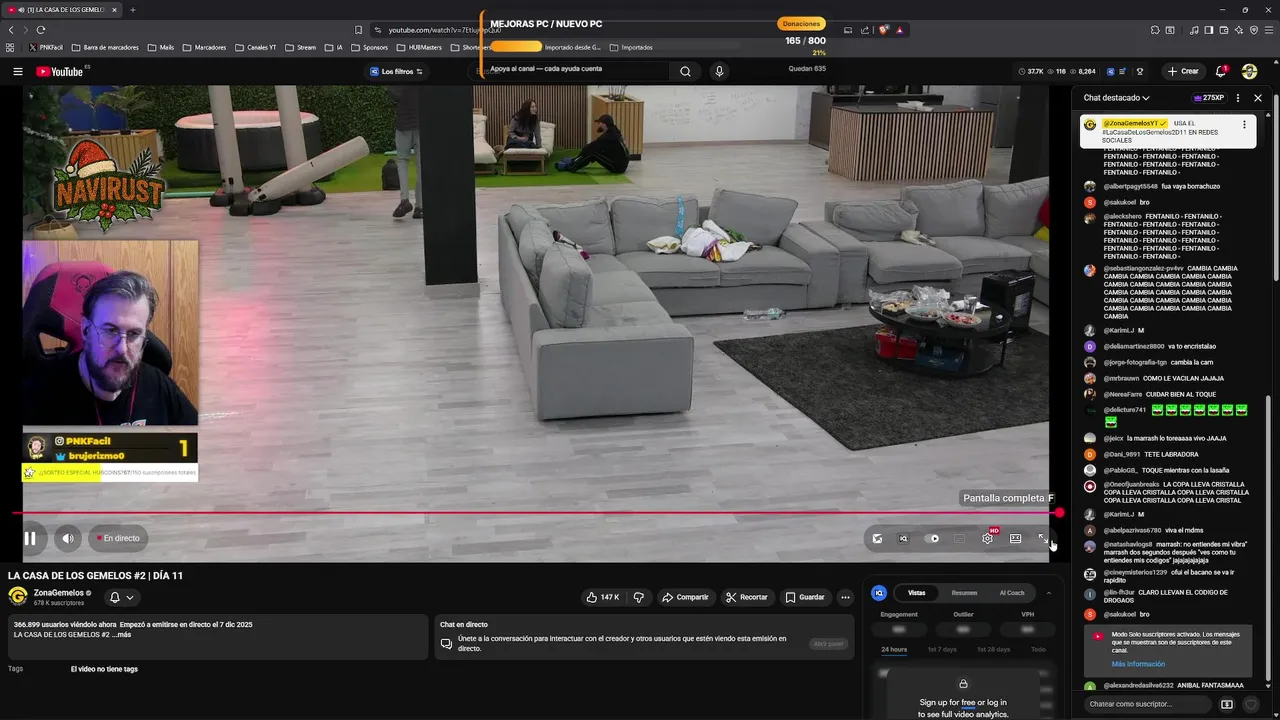Viewport: 1280px width, 720px height.
Task: Select the Todo range tab
Action: 1038,650
